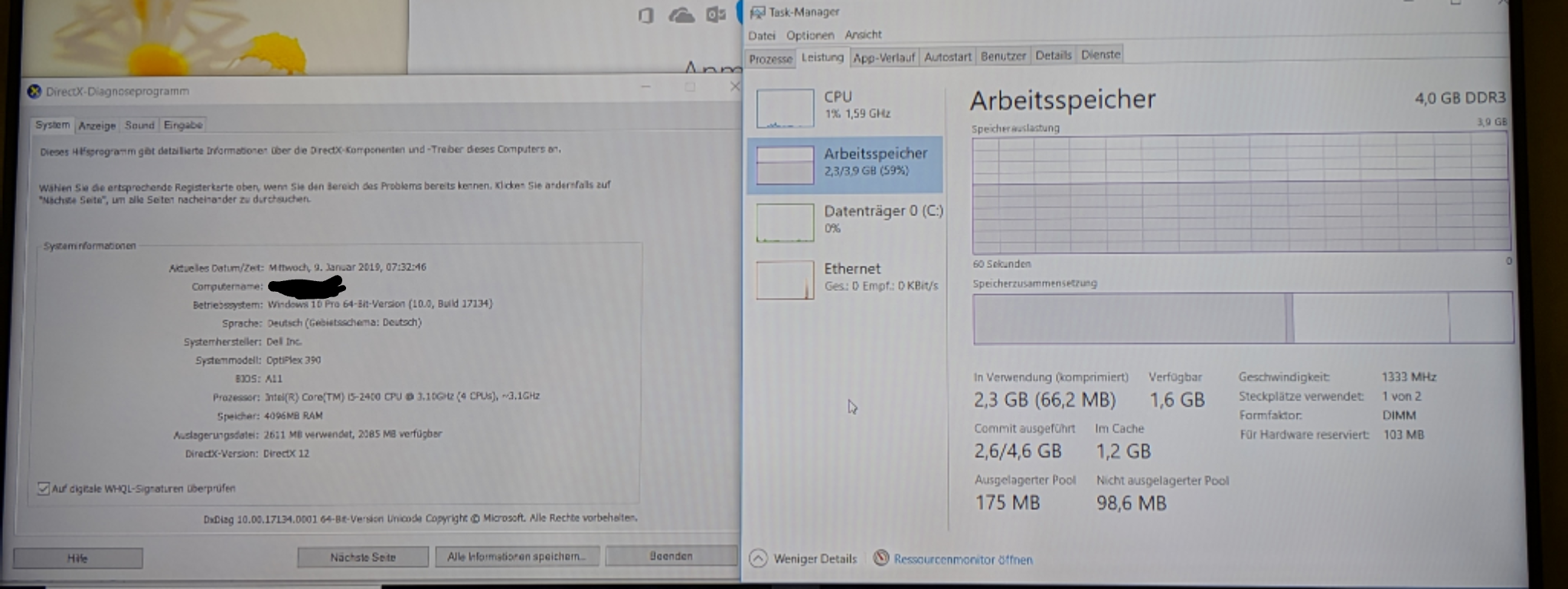Open the Datei menu in Task-Manager

click(762, 35)
